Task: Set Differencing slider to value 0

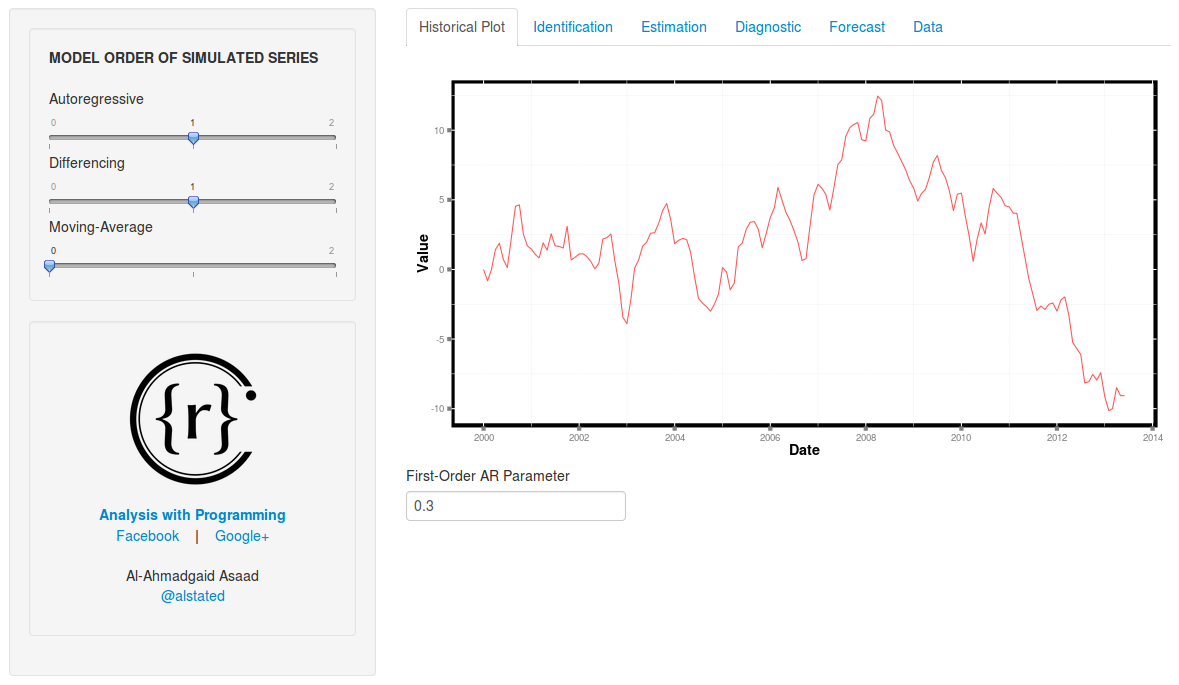Action: pos(50,202)
